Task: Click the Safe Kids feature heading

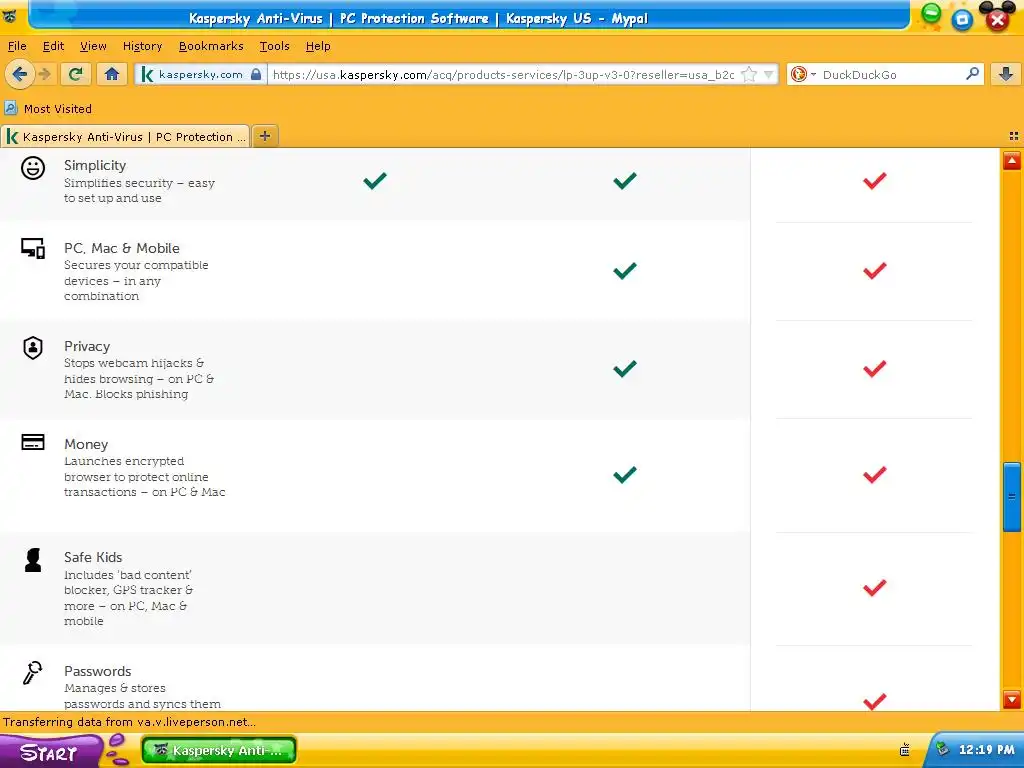Action: [93, 557]
